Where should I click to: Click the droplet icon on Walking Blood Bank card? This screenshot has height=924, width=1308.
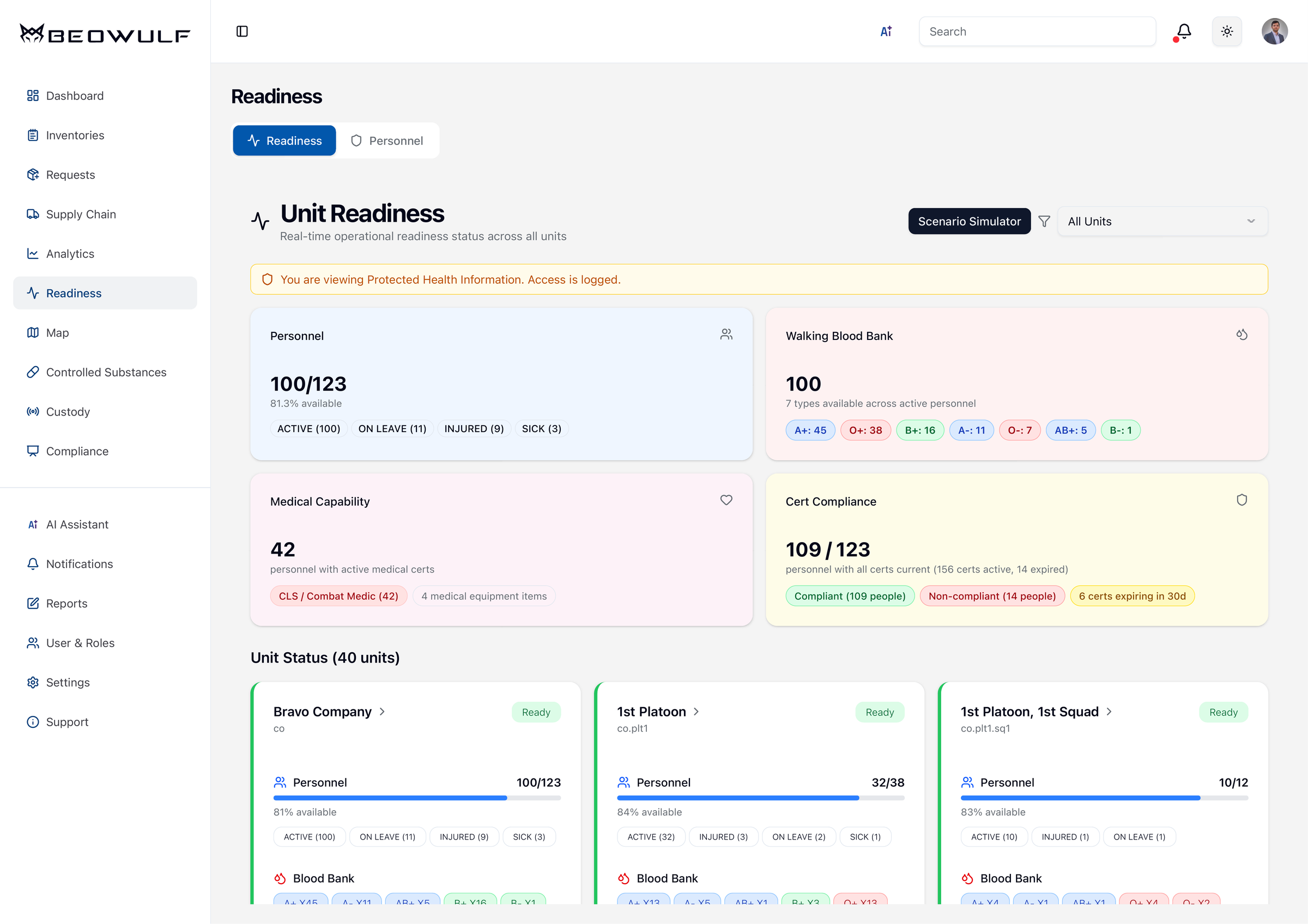(x=1243, y=335)
